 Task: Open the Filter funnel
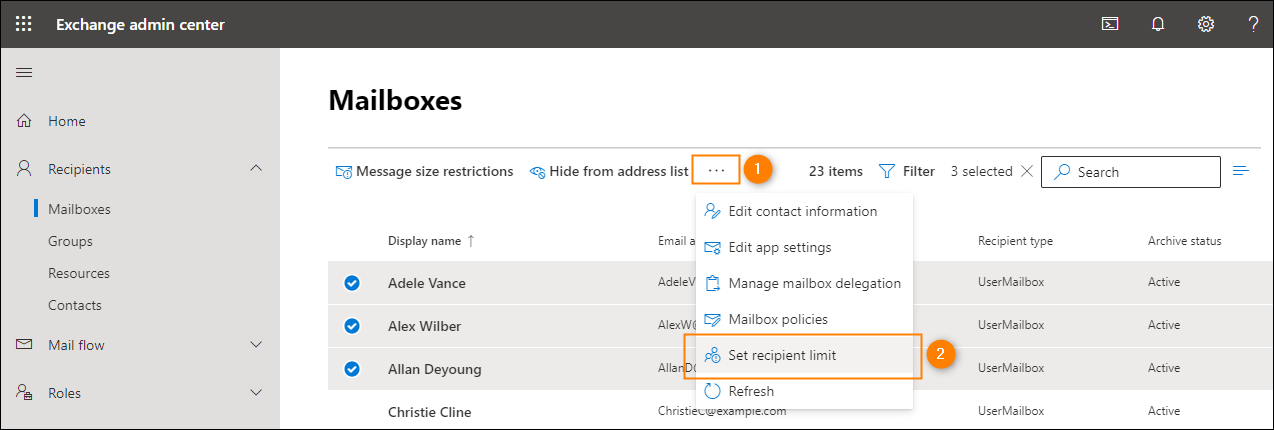[906, 172]
